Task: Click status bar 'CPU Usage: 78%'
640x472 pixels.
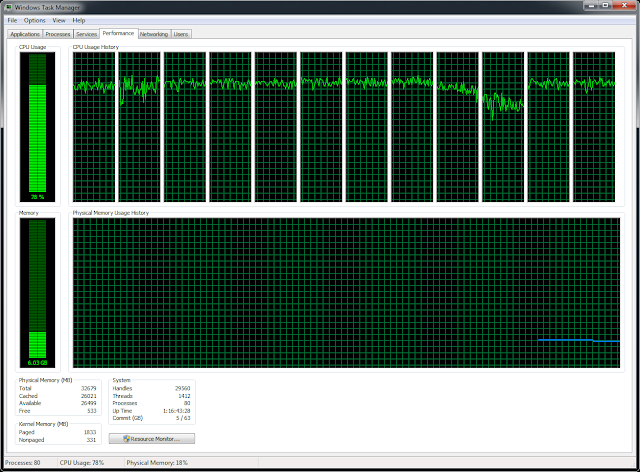Action: (82, 463)
